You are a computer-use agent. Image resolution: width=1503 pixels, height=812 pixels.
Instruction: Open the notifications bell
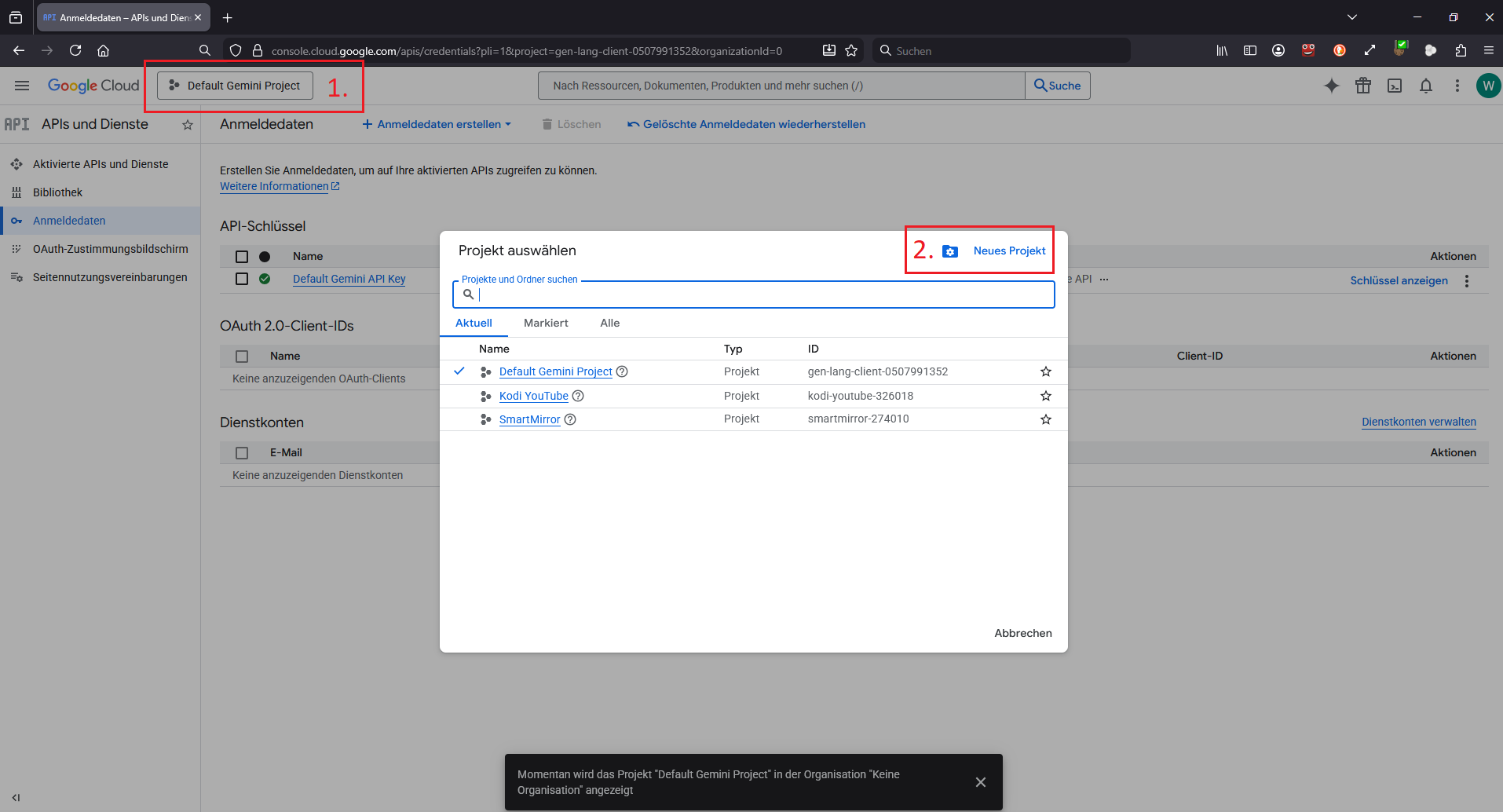pos(1426,86)
